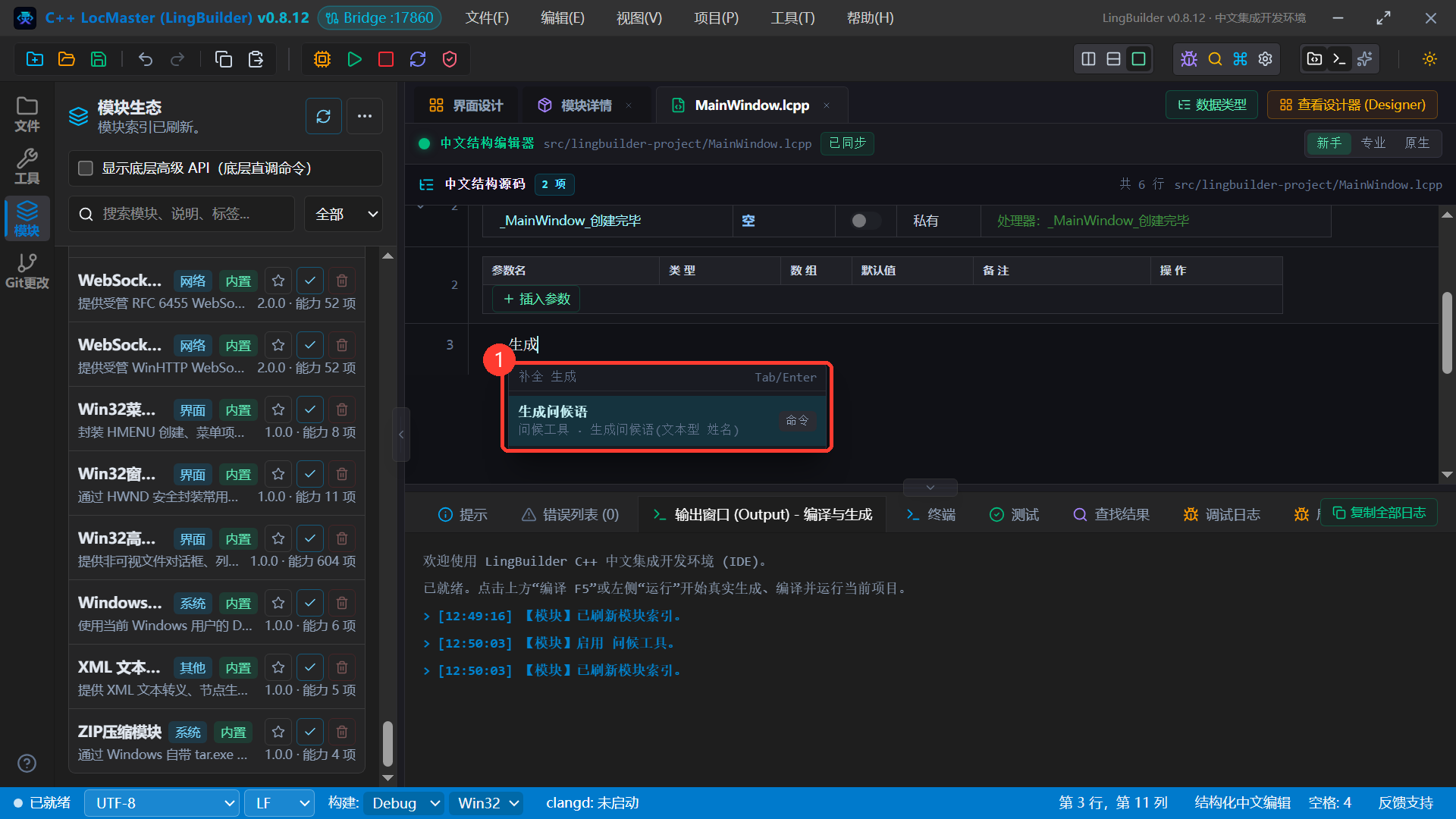Open the 全部 module filter dropdown
The width and height of the screenshot is (1456, 819).
coord(344,214)
